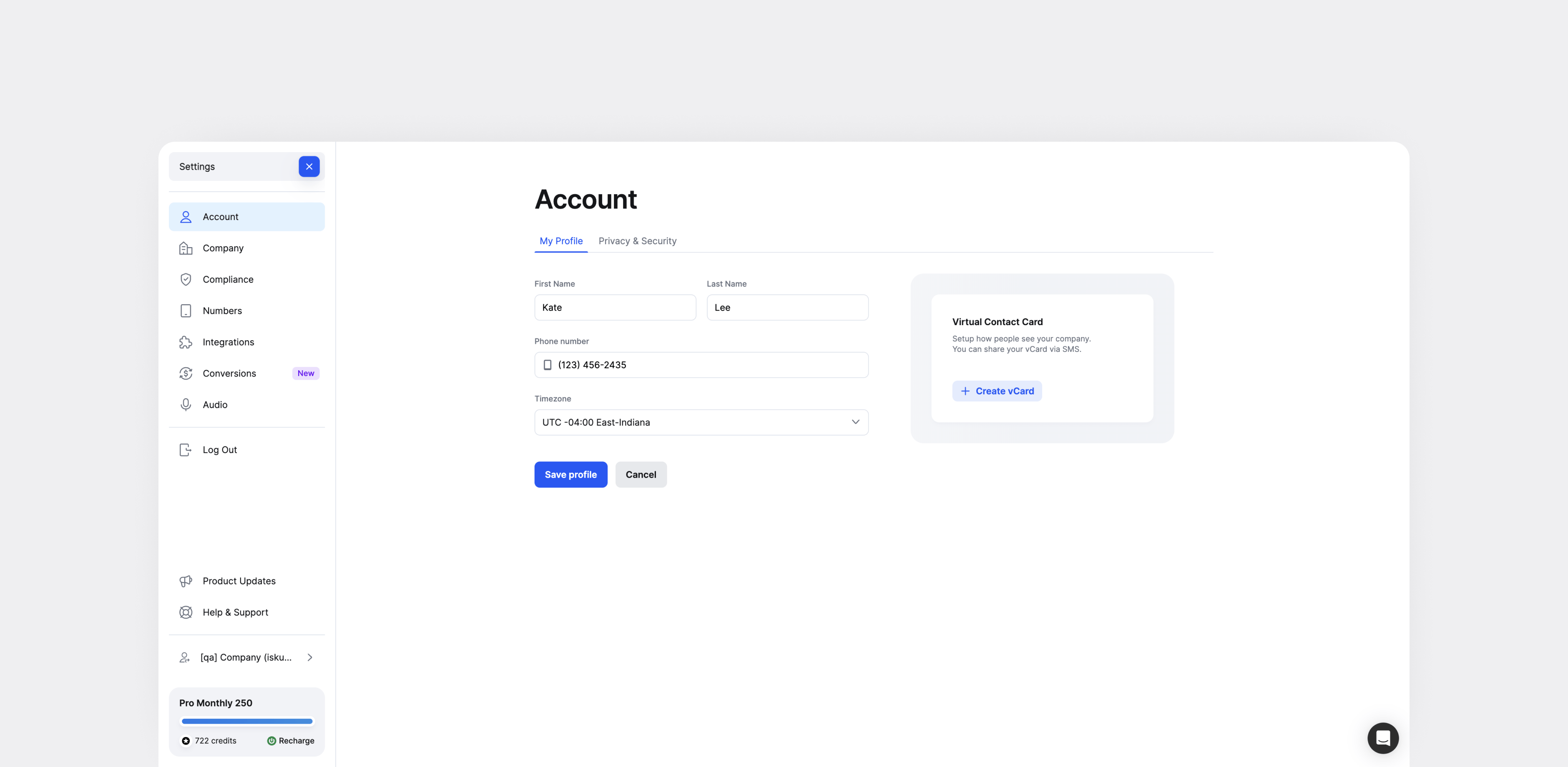Open the Account settings section
The width and height of the screenshot is (1568, 767).
point(246,217)
